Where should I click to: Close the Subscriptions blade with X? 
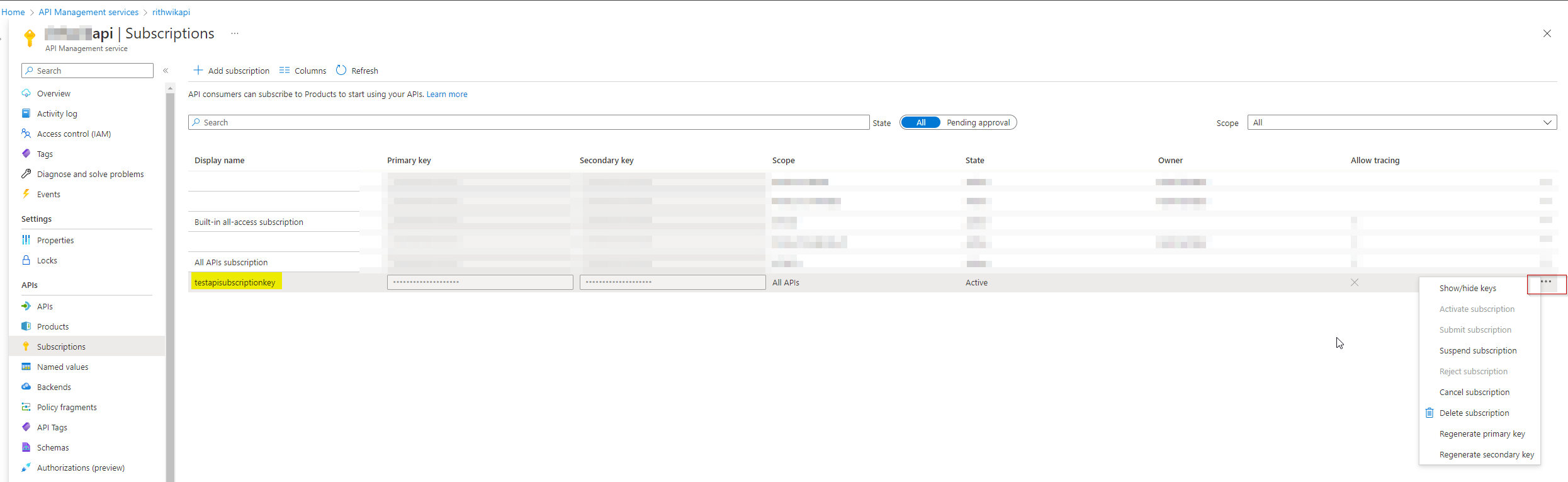coord(1547,33)
